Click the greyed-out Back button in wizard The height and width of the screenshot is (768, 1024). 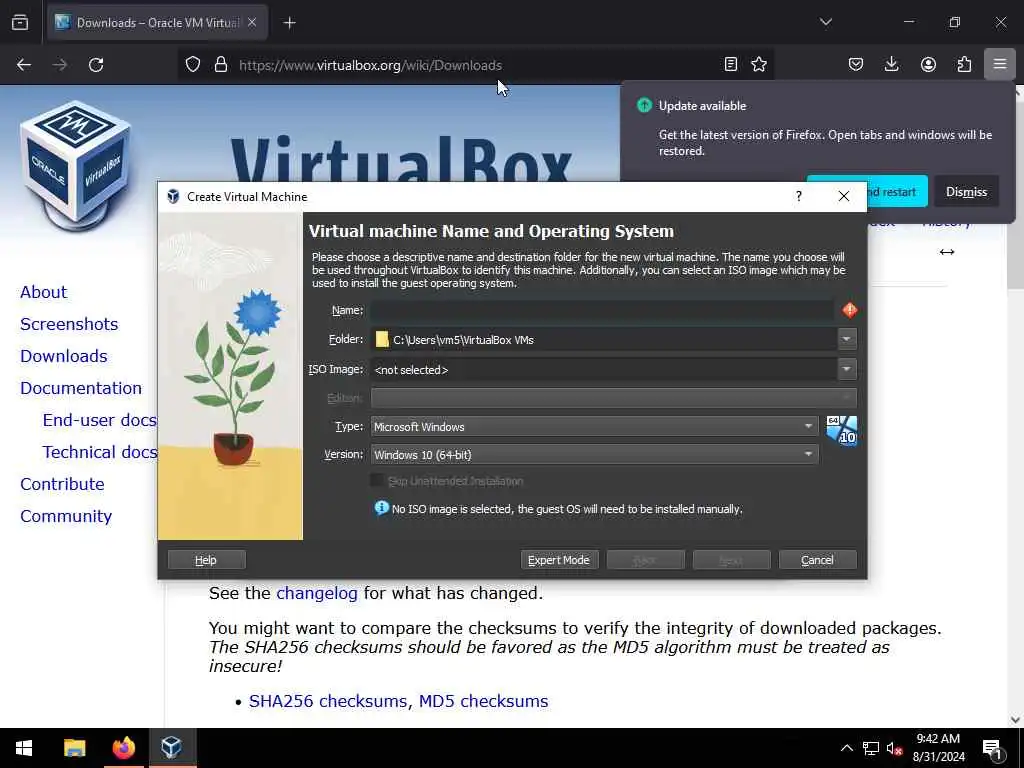coord(645,560)
